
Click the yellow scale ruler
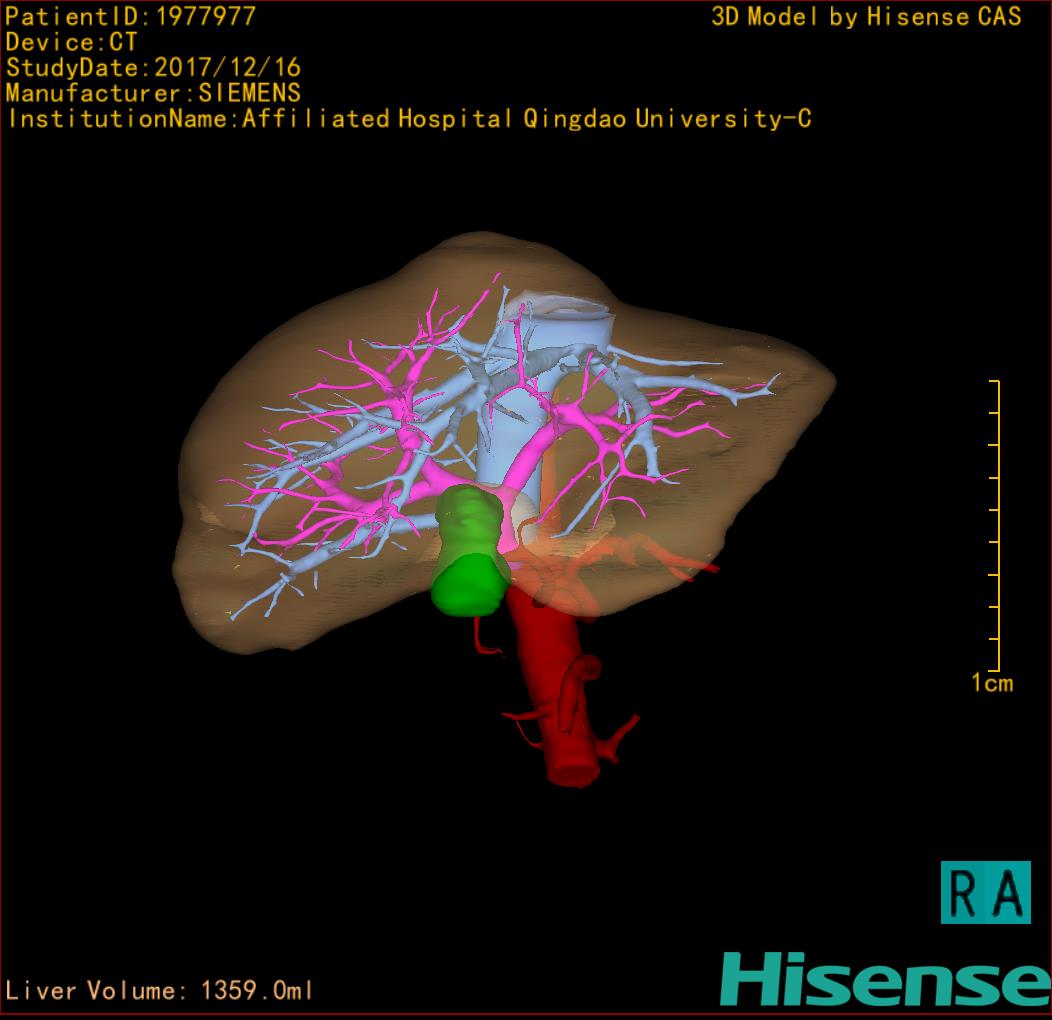995,525
